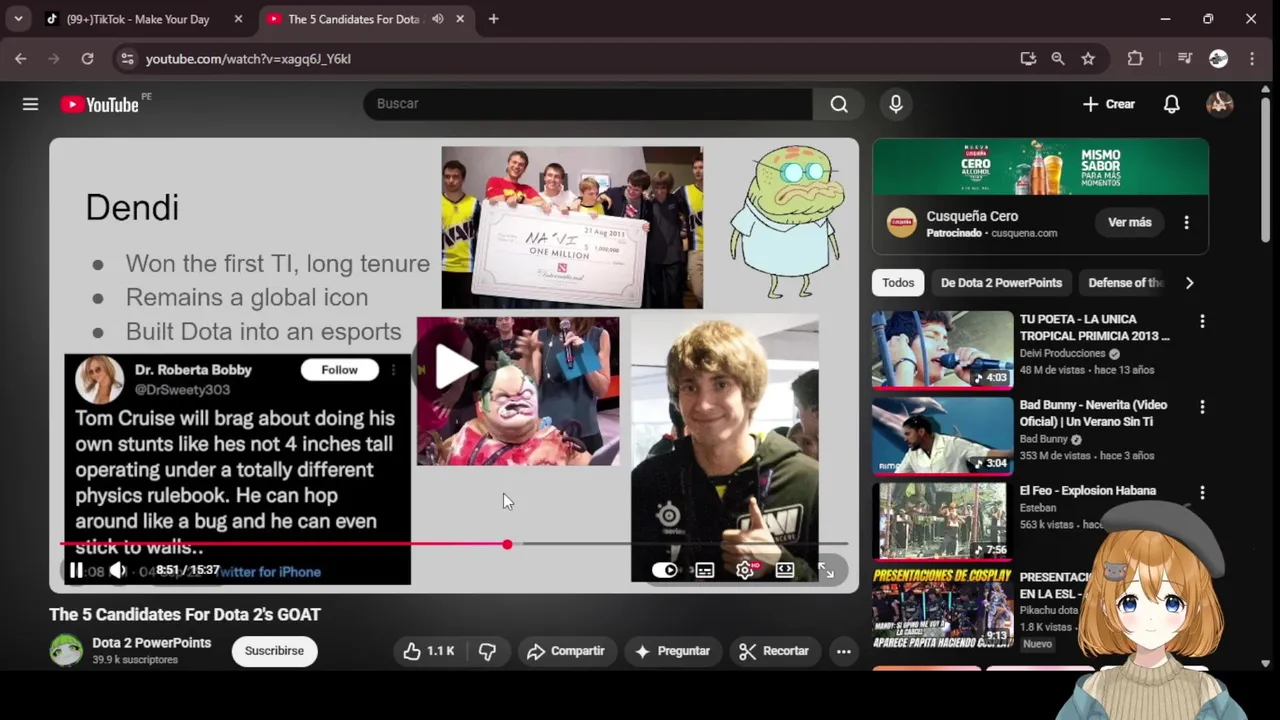Image resolution: width=1280 pixels, height=720 pixels.
Task: Click the search magnifier button
Action: (839, 104)
